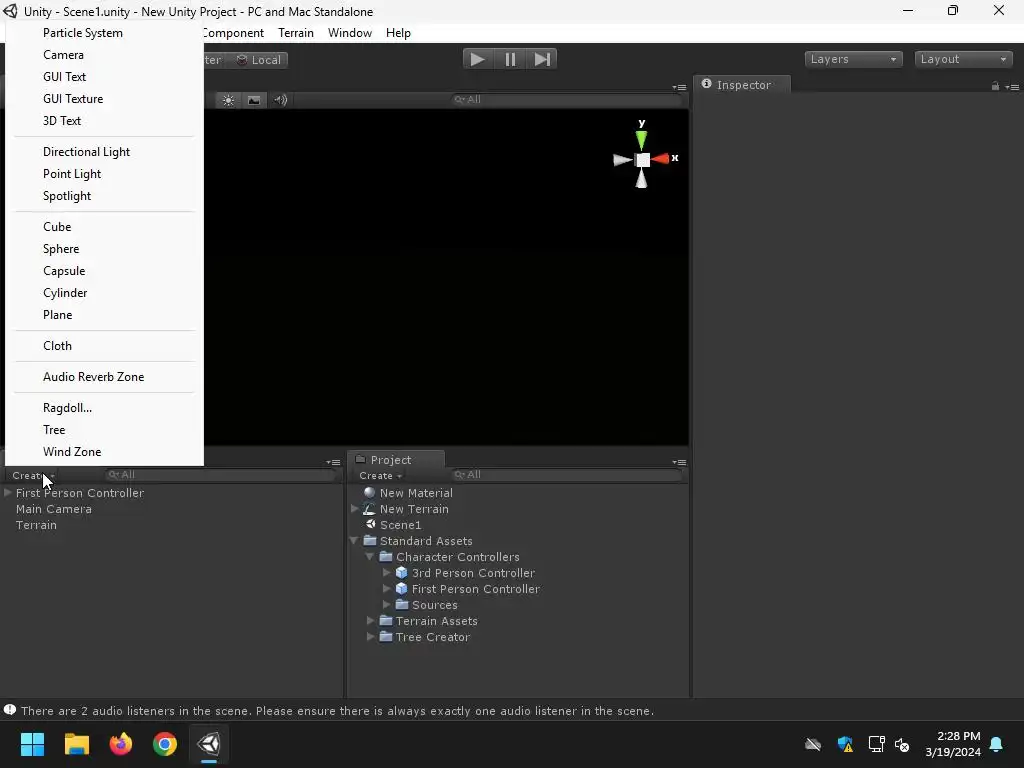Choose Cube from the create menu
This screenshot has width=1024, height=768.
(x=57, y=227)
